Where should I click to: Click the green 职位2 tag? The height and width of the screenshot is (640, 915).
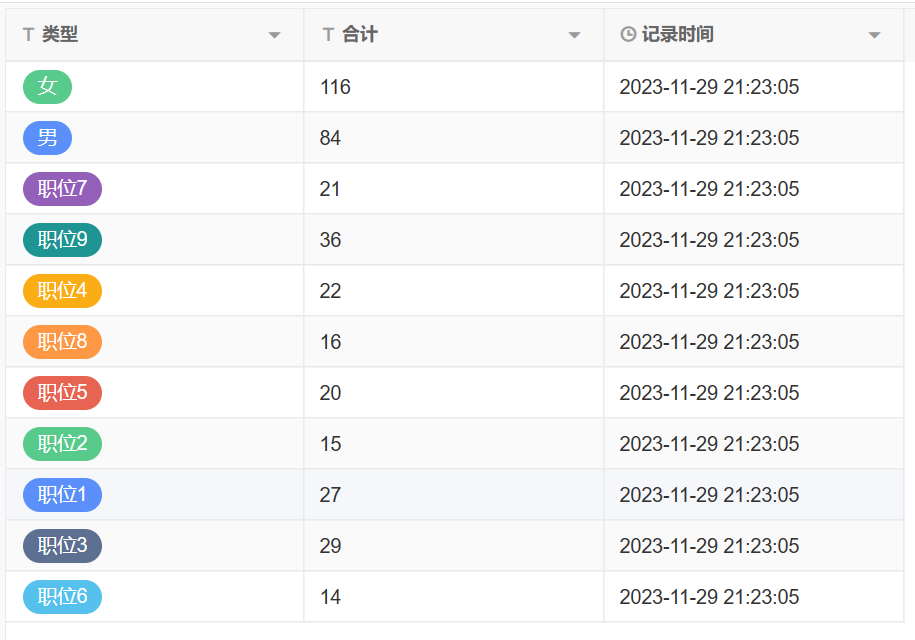click(x=62, y=444)
